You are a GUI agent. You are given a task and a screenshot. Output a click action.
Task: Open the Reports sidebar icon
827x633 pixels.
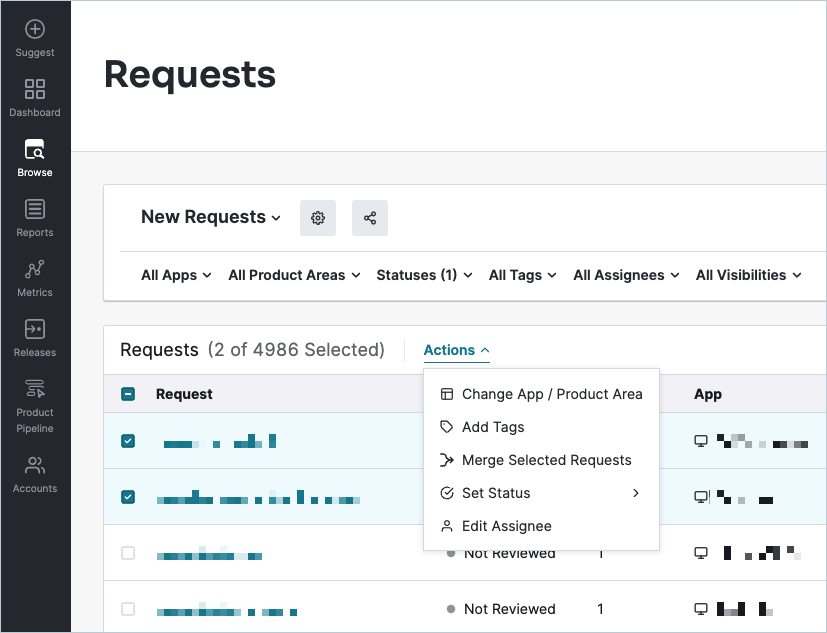[35, 209]
